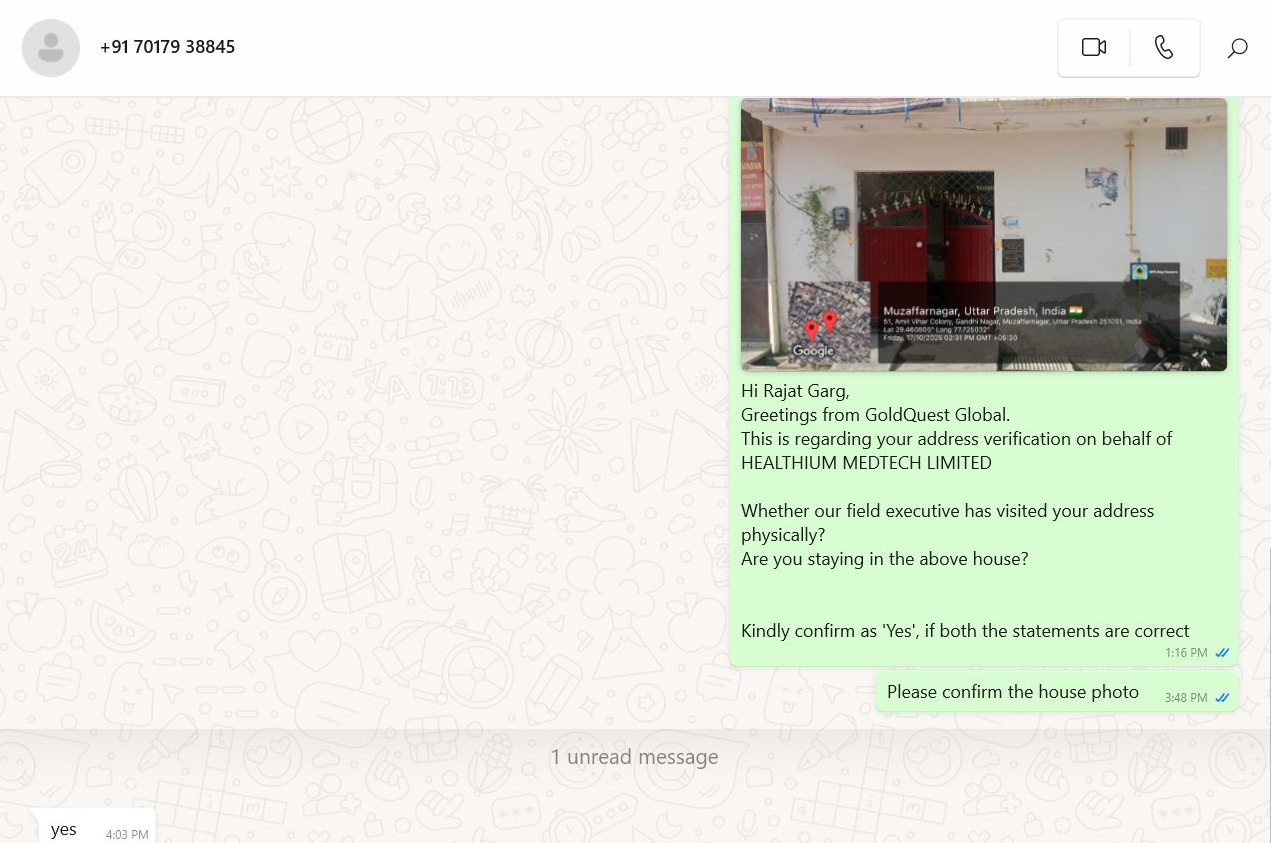Open the contact's profile avatar

point(51,47)
